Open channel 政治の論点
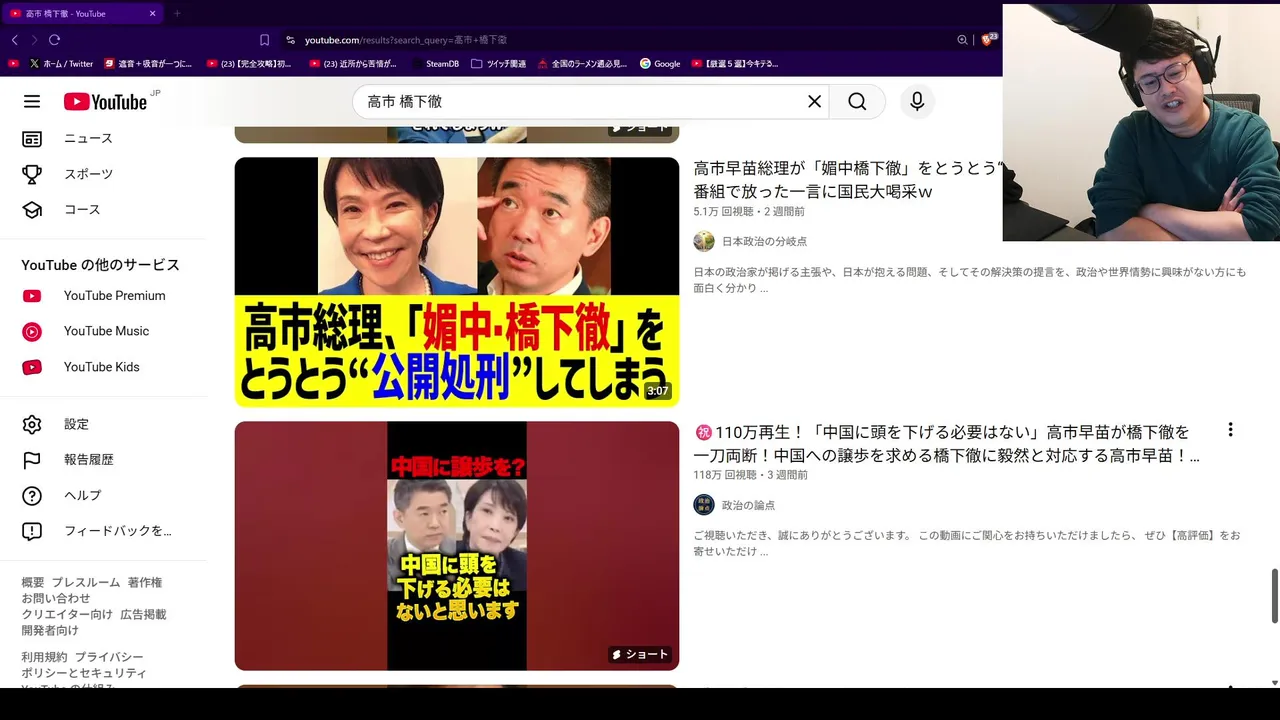The width and height of the screenshot is (1280, 720). click(x=748, y=505)
